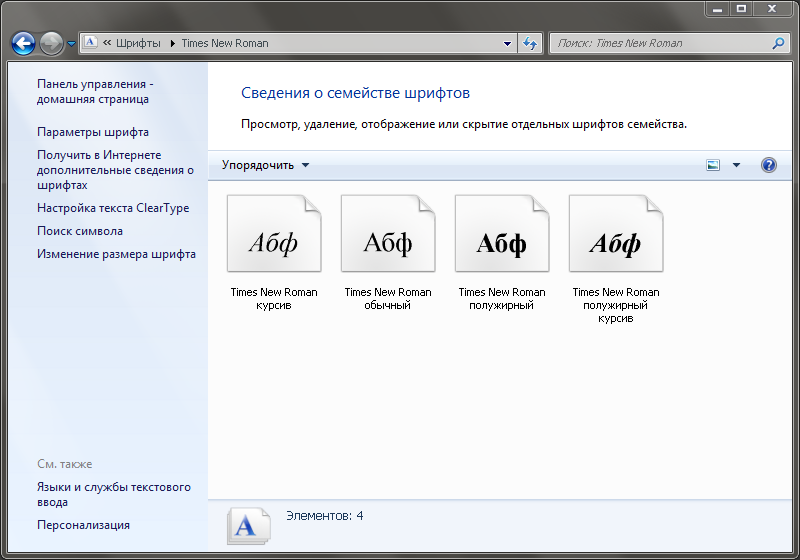Select Times New Roman полужирный курсив font icon

click(616, 235)
